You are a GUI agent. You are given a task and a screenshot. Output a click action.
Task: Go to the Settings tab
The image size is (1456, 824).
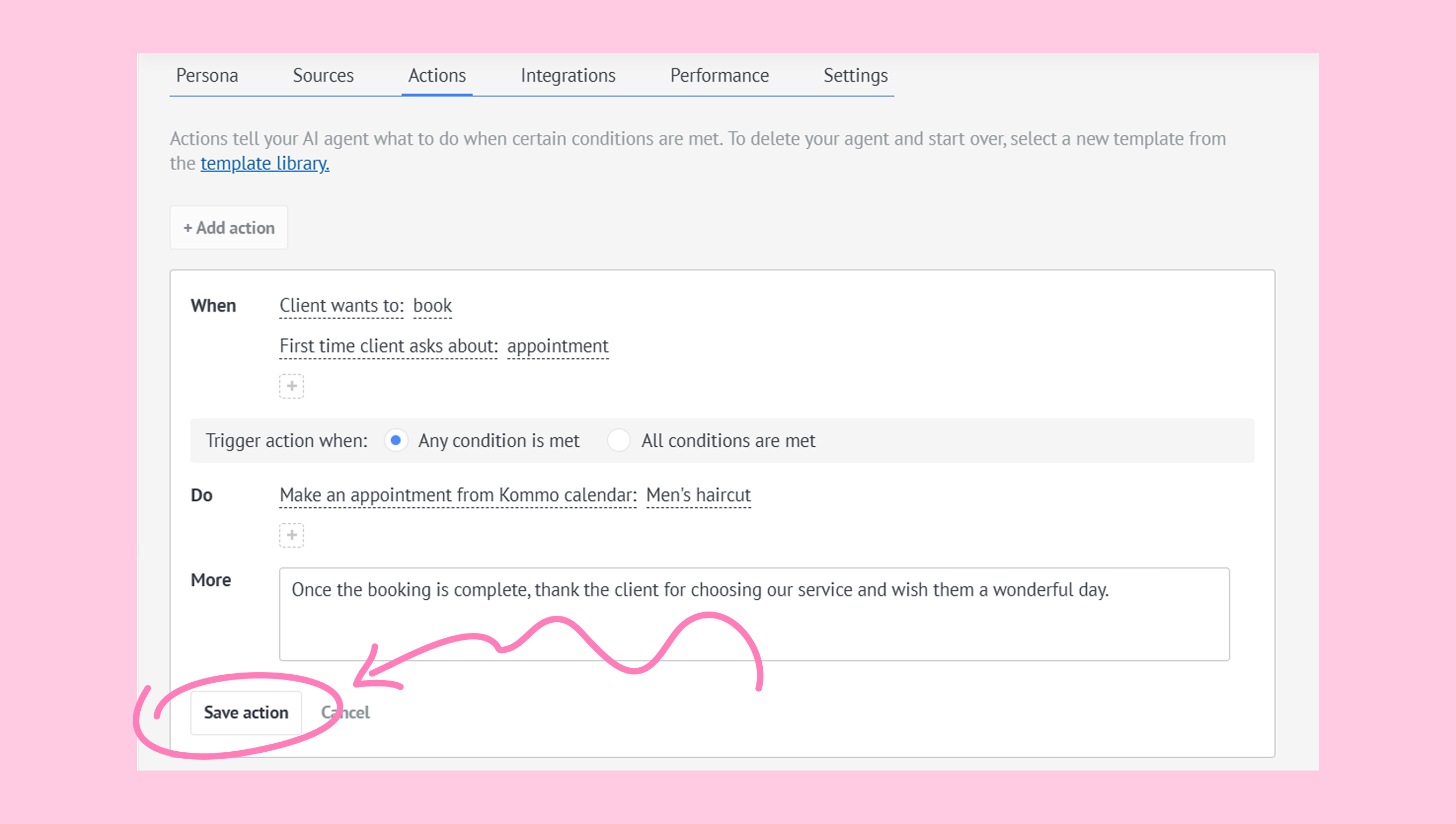pos(855,76)
